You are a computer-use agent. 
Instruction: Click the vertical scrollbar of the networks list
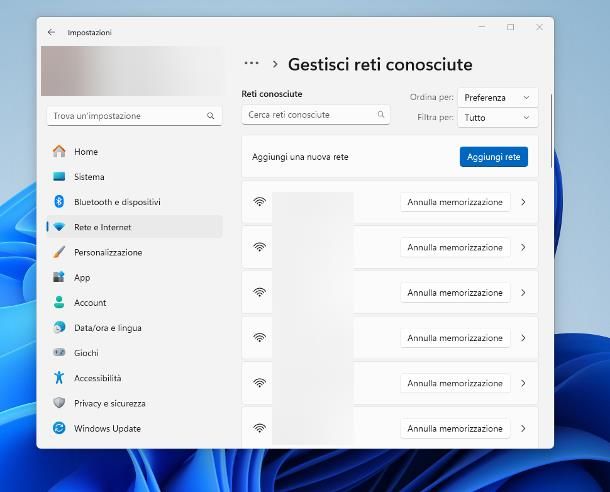(x=551, y=131)
